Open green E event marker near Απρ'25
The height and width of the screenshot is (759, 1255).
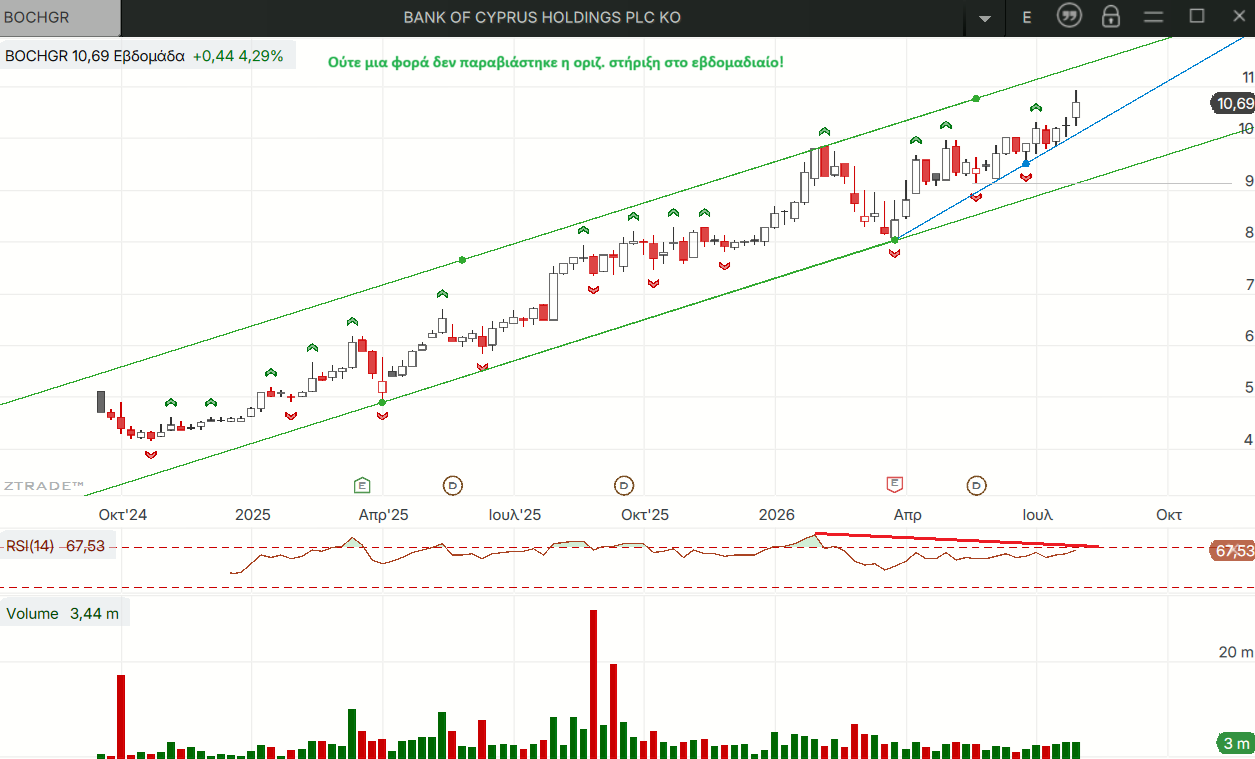[362, 485]
